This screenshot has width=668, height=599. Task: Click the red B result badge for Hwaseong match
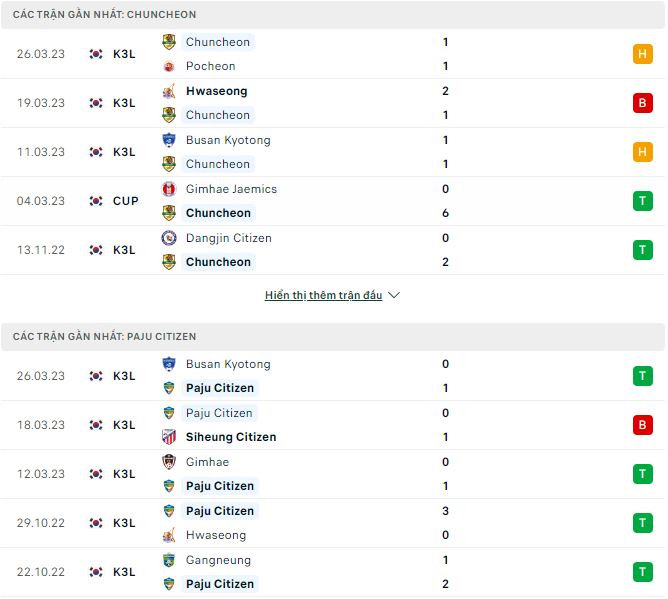[x=642, y=103]
